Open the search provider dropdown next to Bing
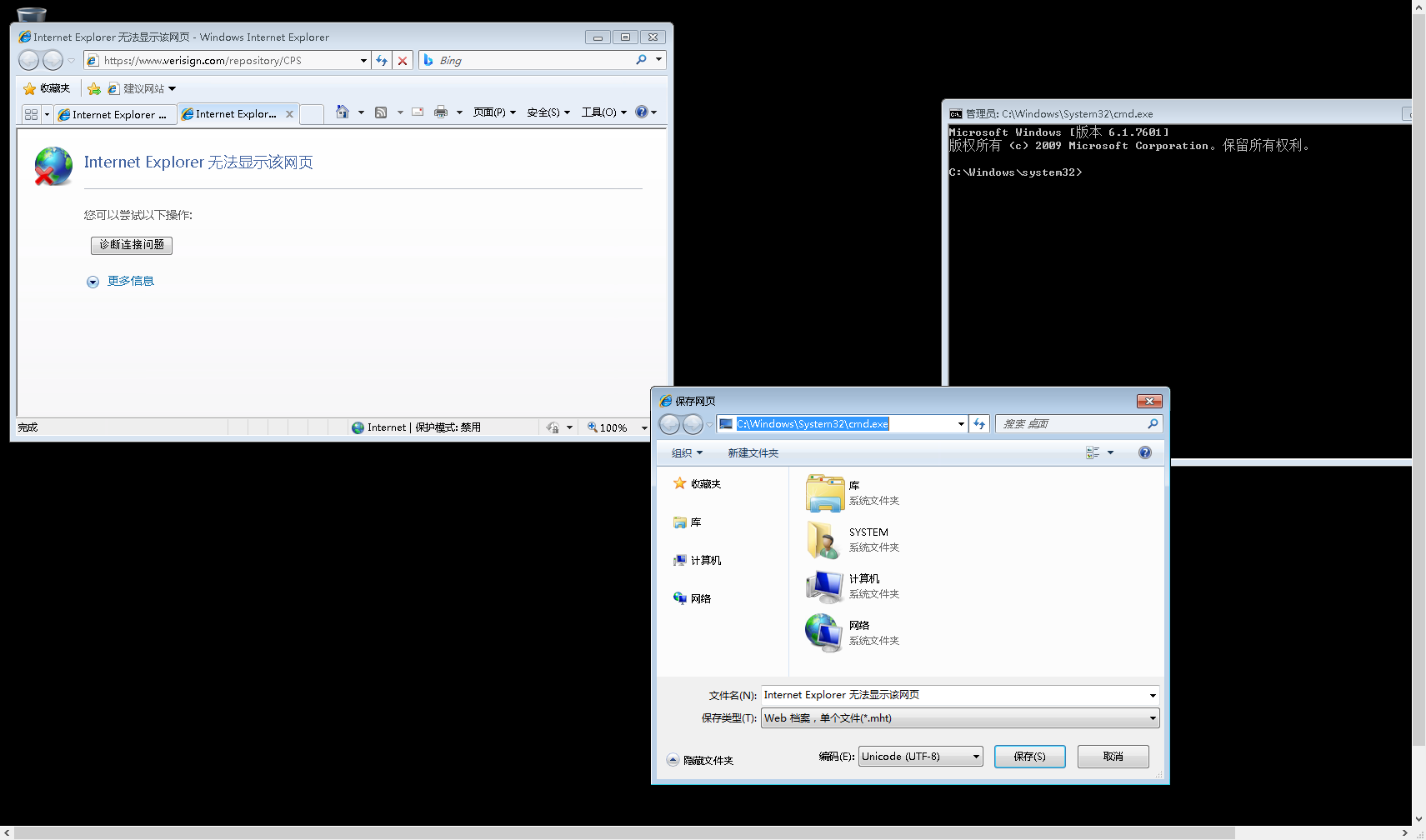Screen dimensions: 1426x840 [x=658, y=60]
